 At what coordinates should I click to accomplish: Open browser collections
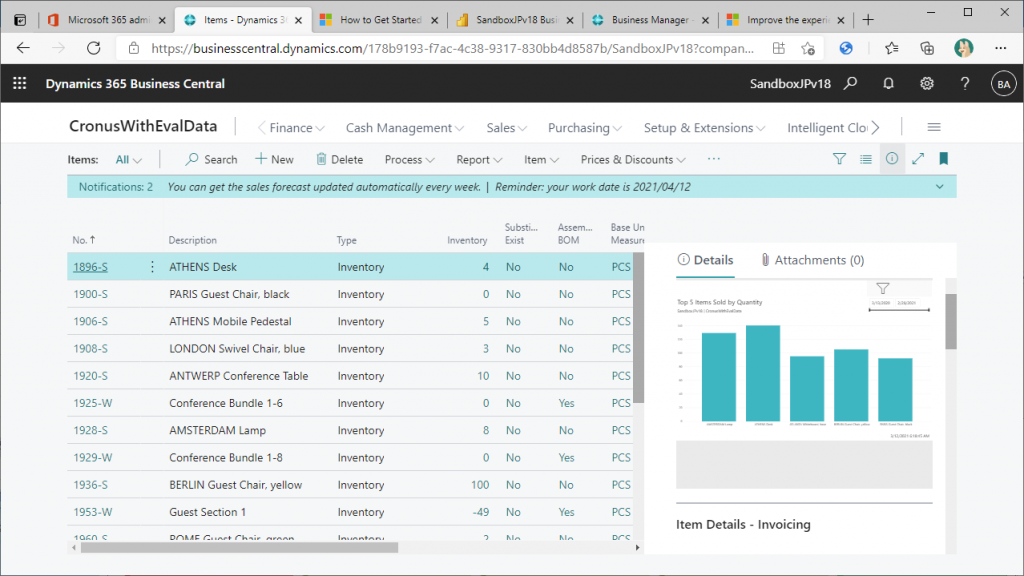[927, 48]
